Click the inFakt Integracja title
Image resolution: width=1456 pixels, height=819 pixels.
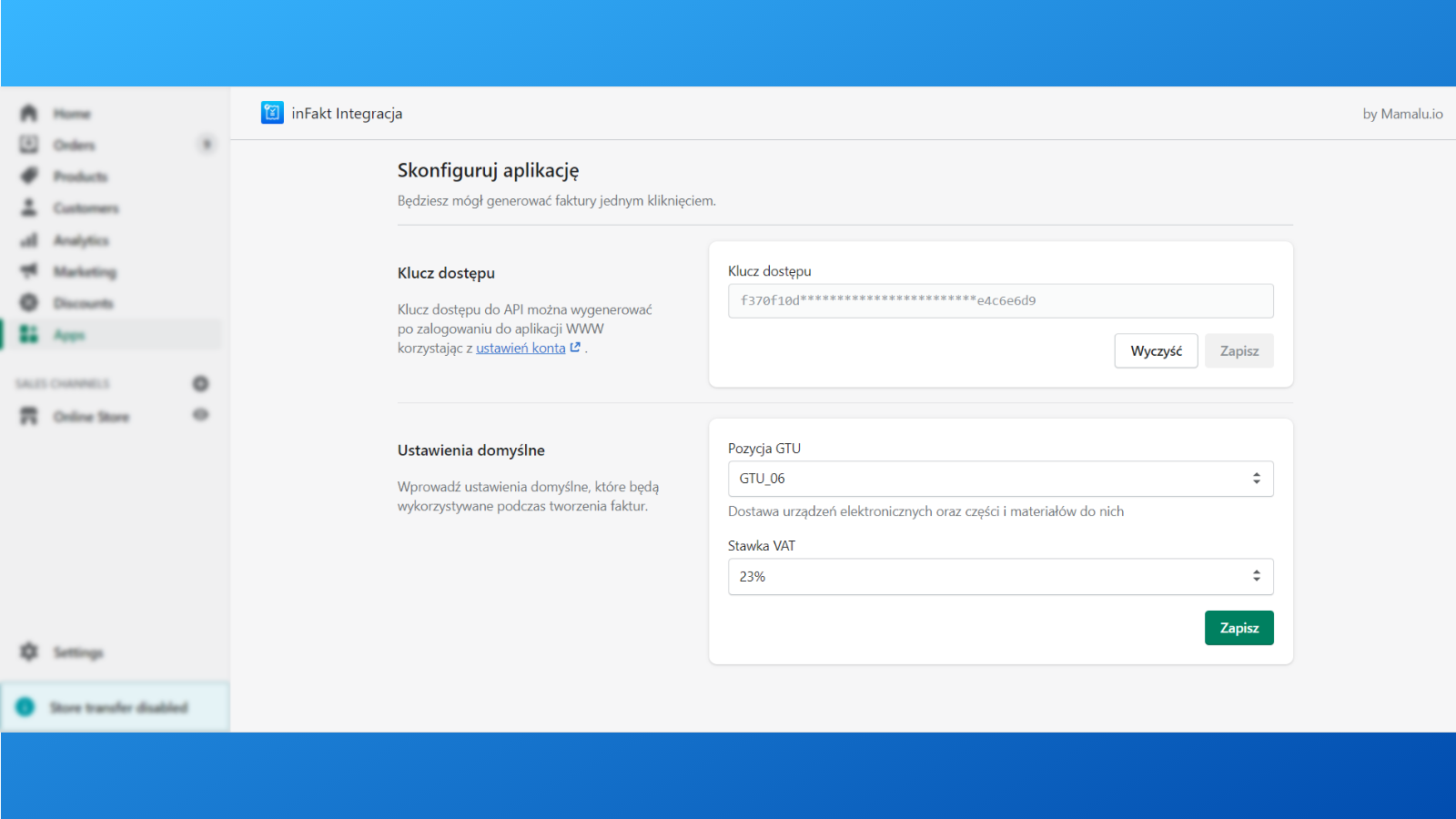[x=347, y=114]
